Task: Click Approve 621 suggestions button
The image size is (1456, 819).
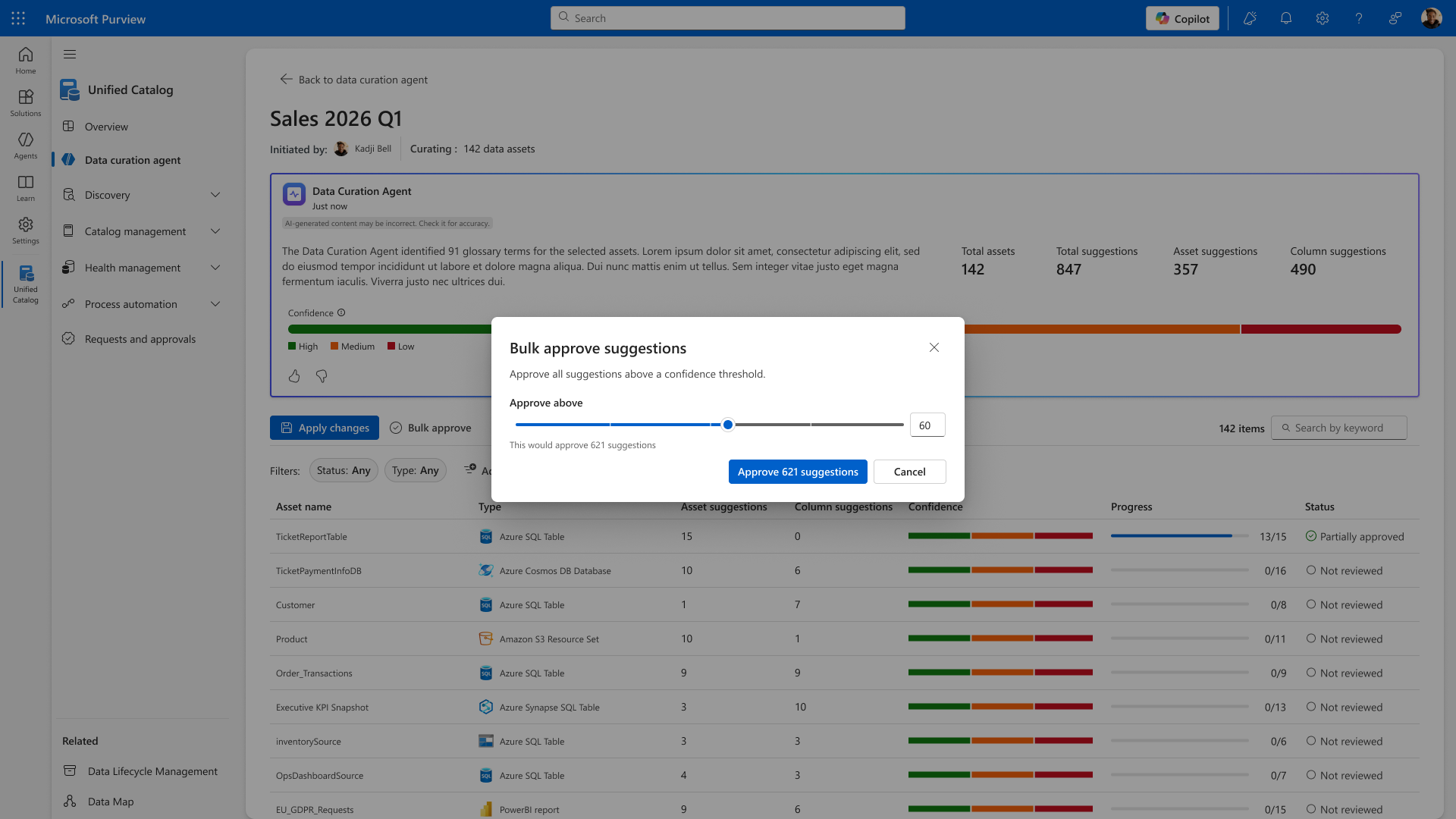Action: tap(798, 472)
